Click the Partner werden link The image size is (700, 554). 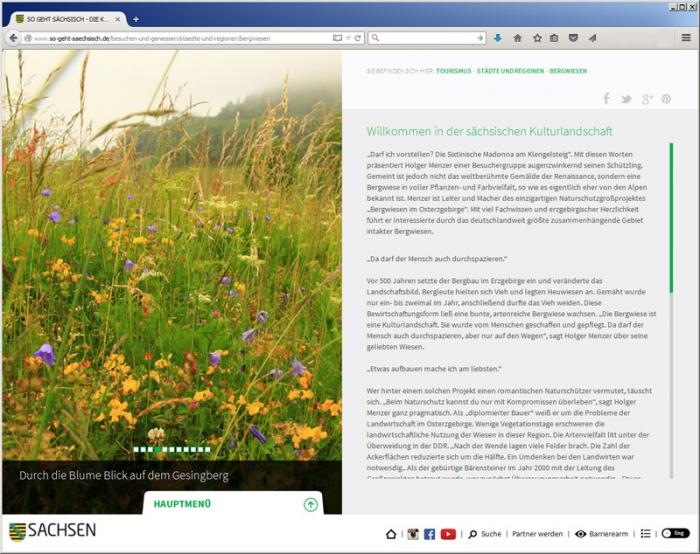pyautogui.click(x=538, y=534)
